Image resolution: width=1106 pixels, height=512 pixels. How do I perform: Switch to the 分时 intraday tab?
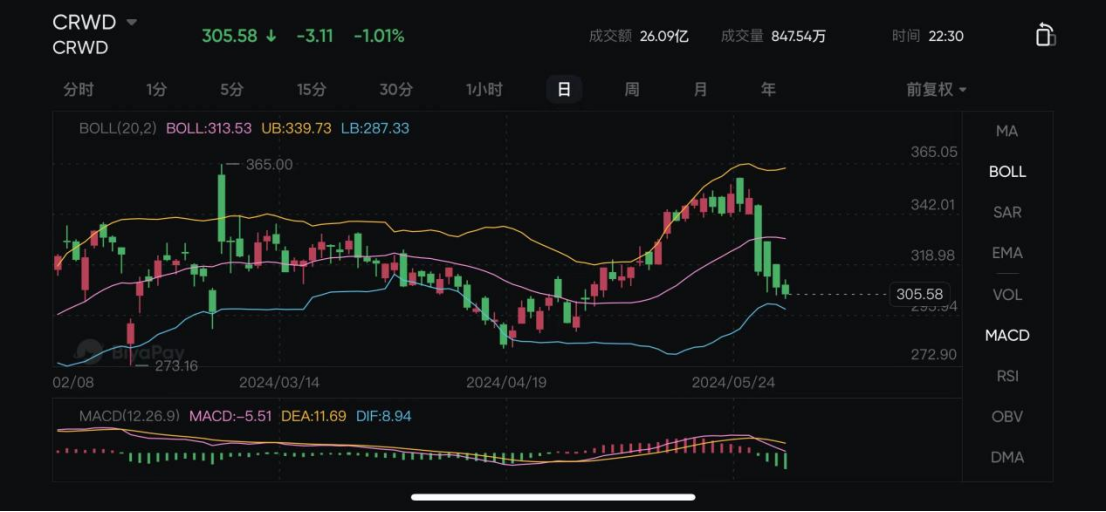coord(78,90)
